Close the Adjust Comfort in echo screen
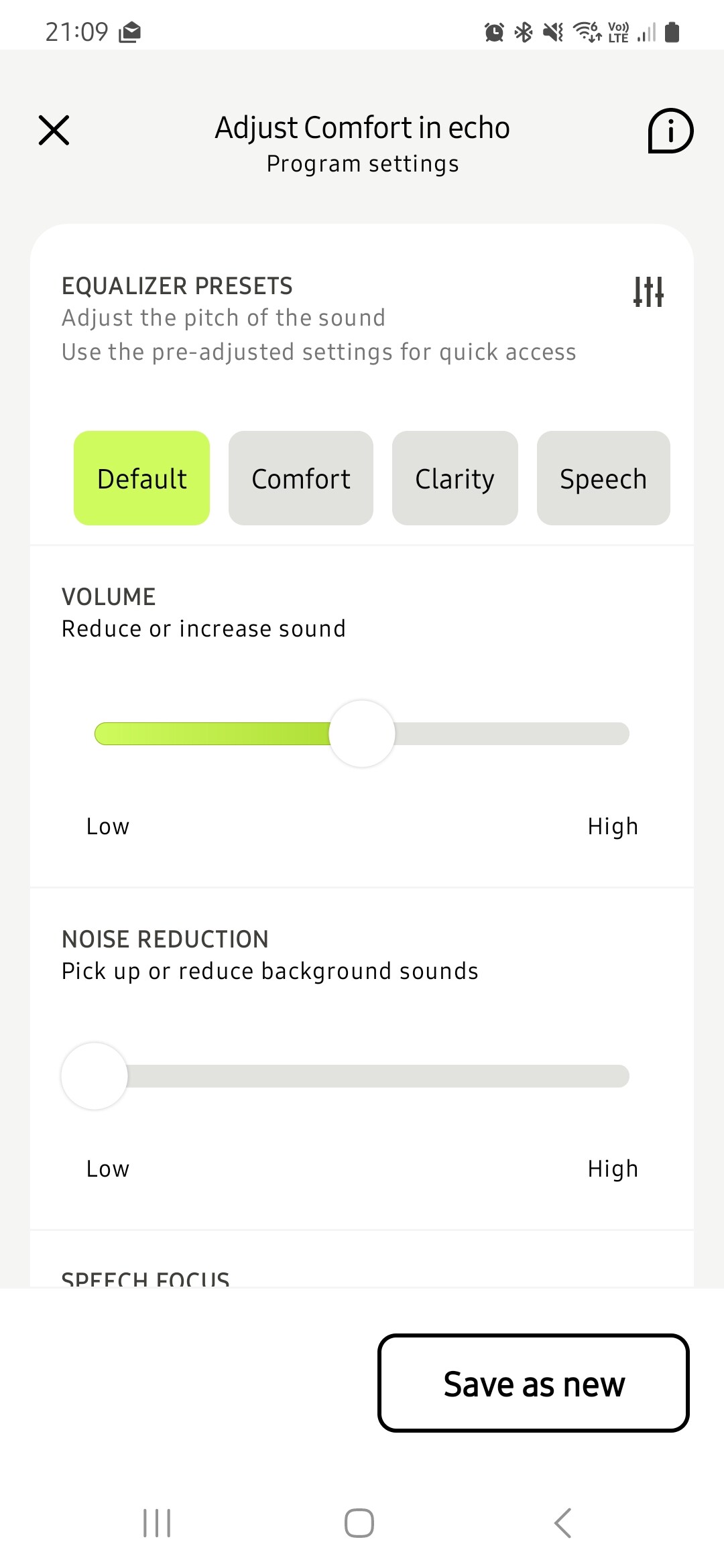The width and height of the screenshot is (724, 1568). tap(54, 130)
